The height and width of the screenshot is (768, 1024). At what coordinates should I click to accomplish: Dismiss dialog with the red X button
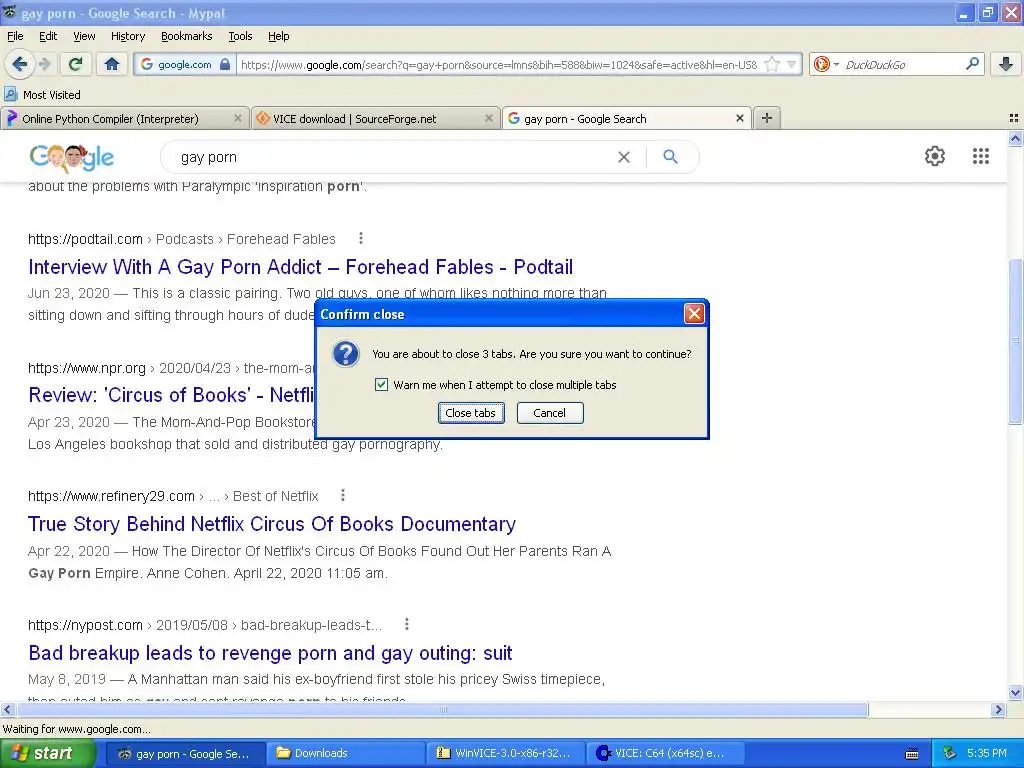click(694, 314)
